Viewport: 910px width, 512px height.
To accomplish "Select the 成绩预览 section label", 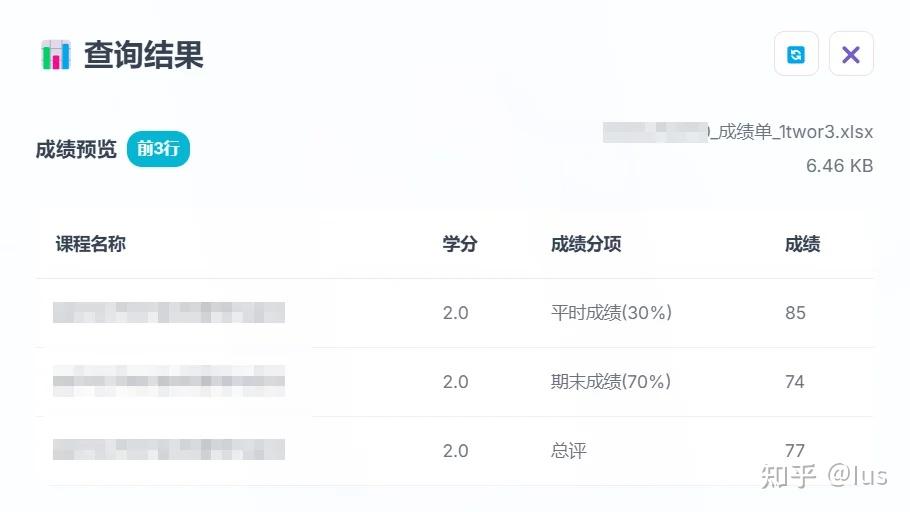I will (x=76, y=151).
